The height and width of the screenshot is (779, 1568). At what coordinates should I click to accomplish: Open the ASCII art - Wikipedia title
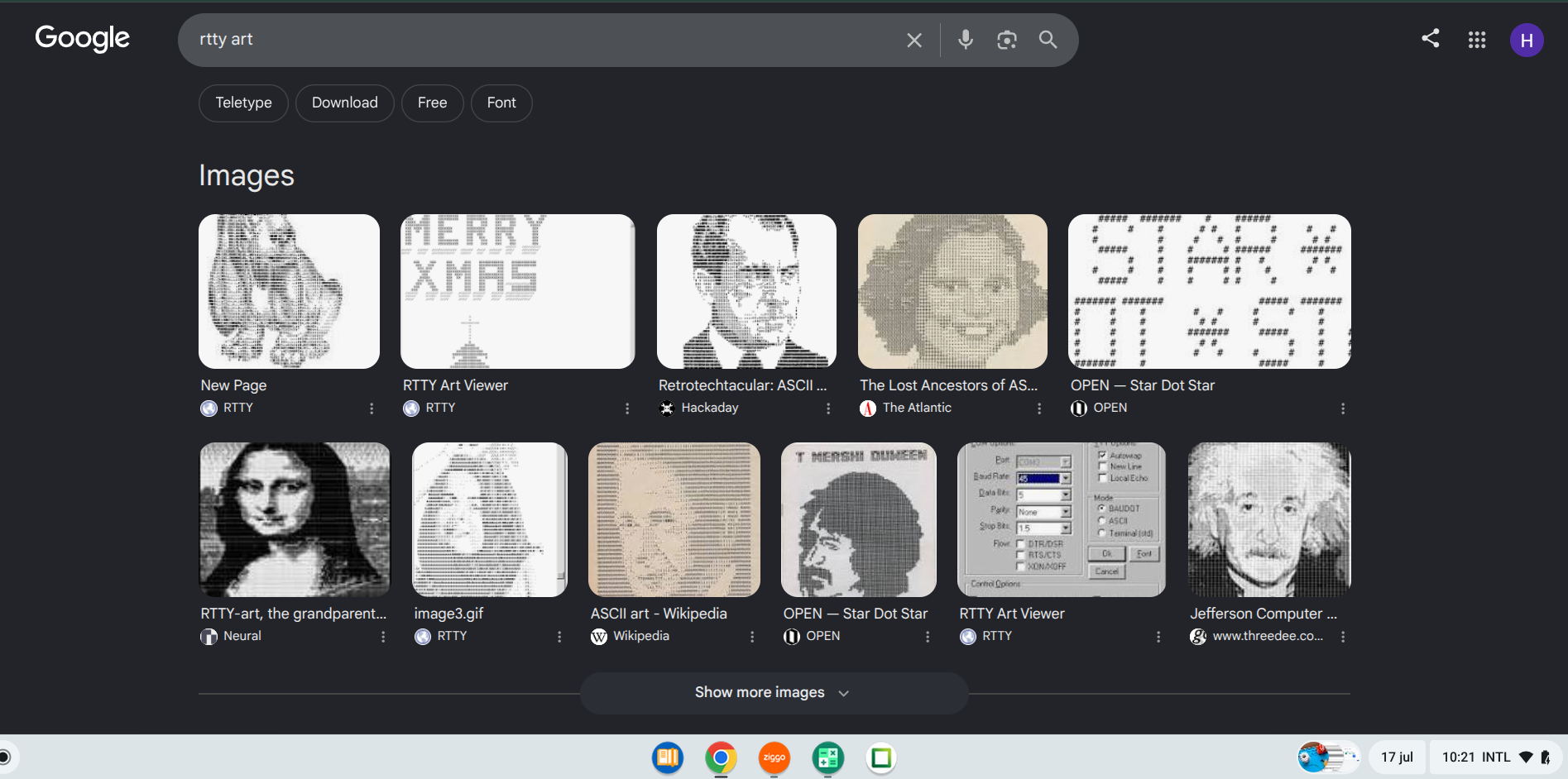[659, 614]
